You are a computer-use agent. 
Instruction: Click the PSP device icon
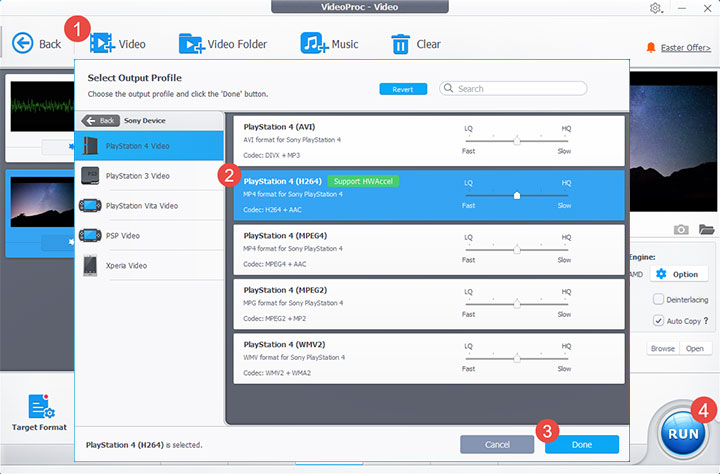click(90, 235)
